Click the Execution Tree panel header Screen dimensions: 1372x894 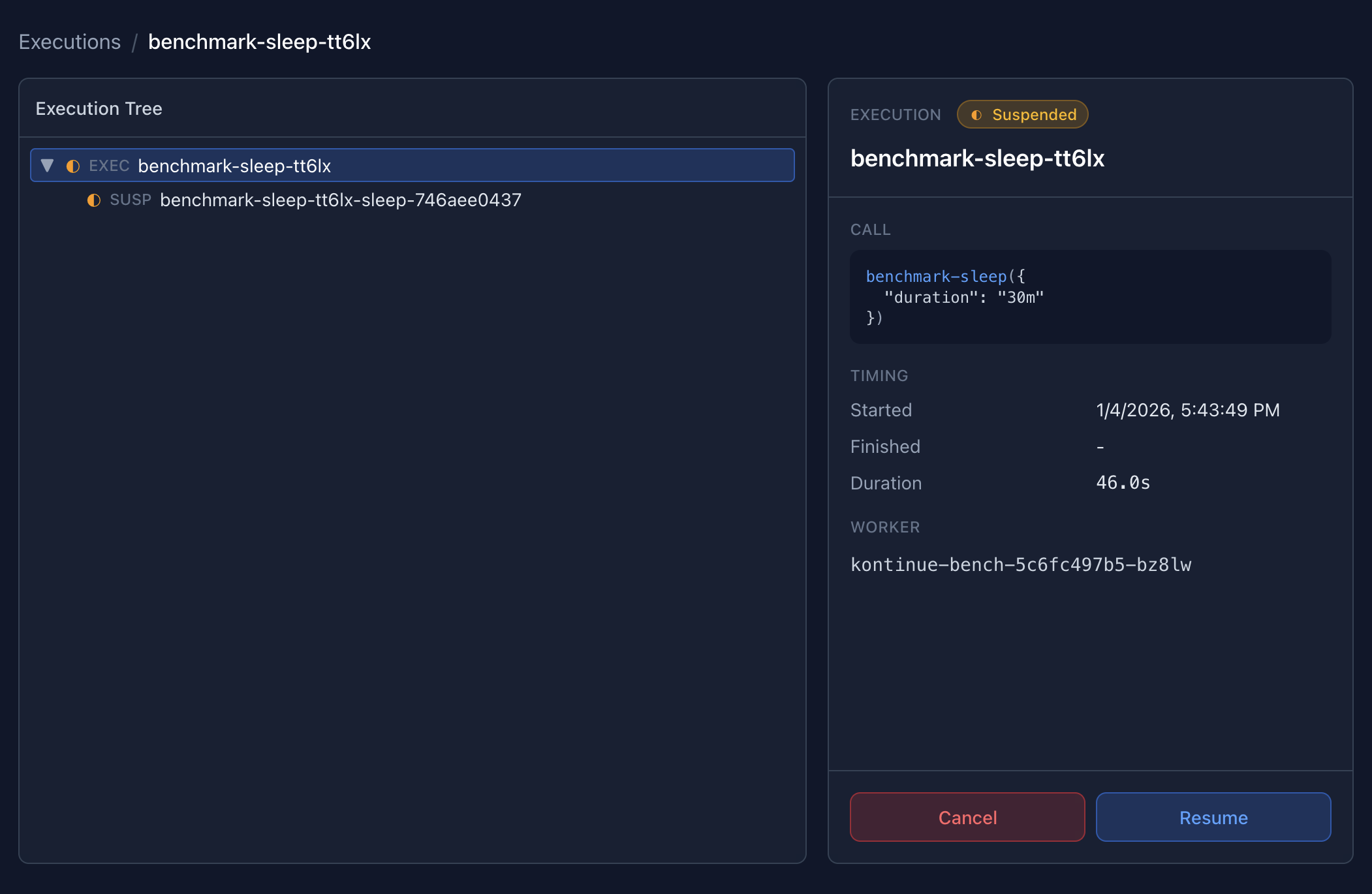tap(99, 108)
